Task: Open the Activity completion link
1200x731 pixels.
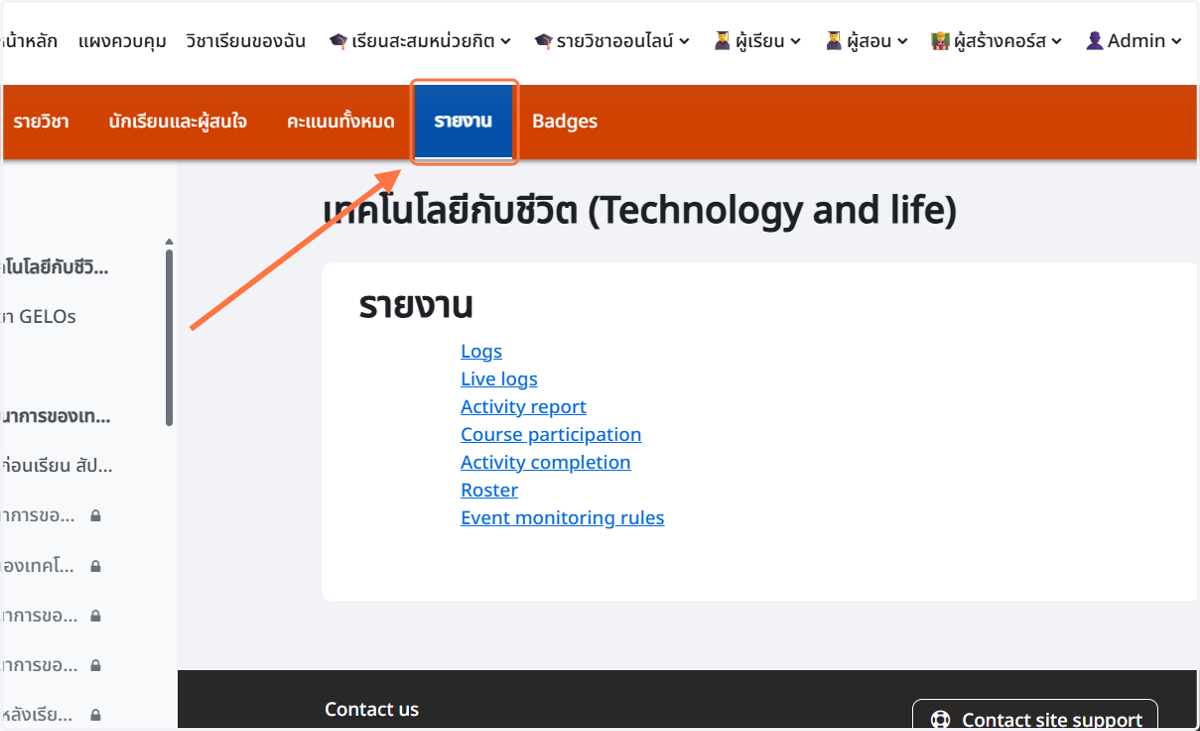Action: point(546,463)
